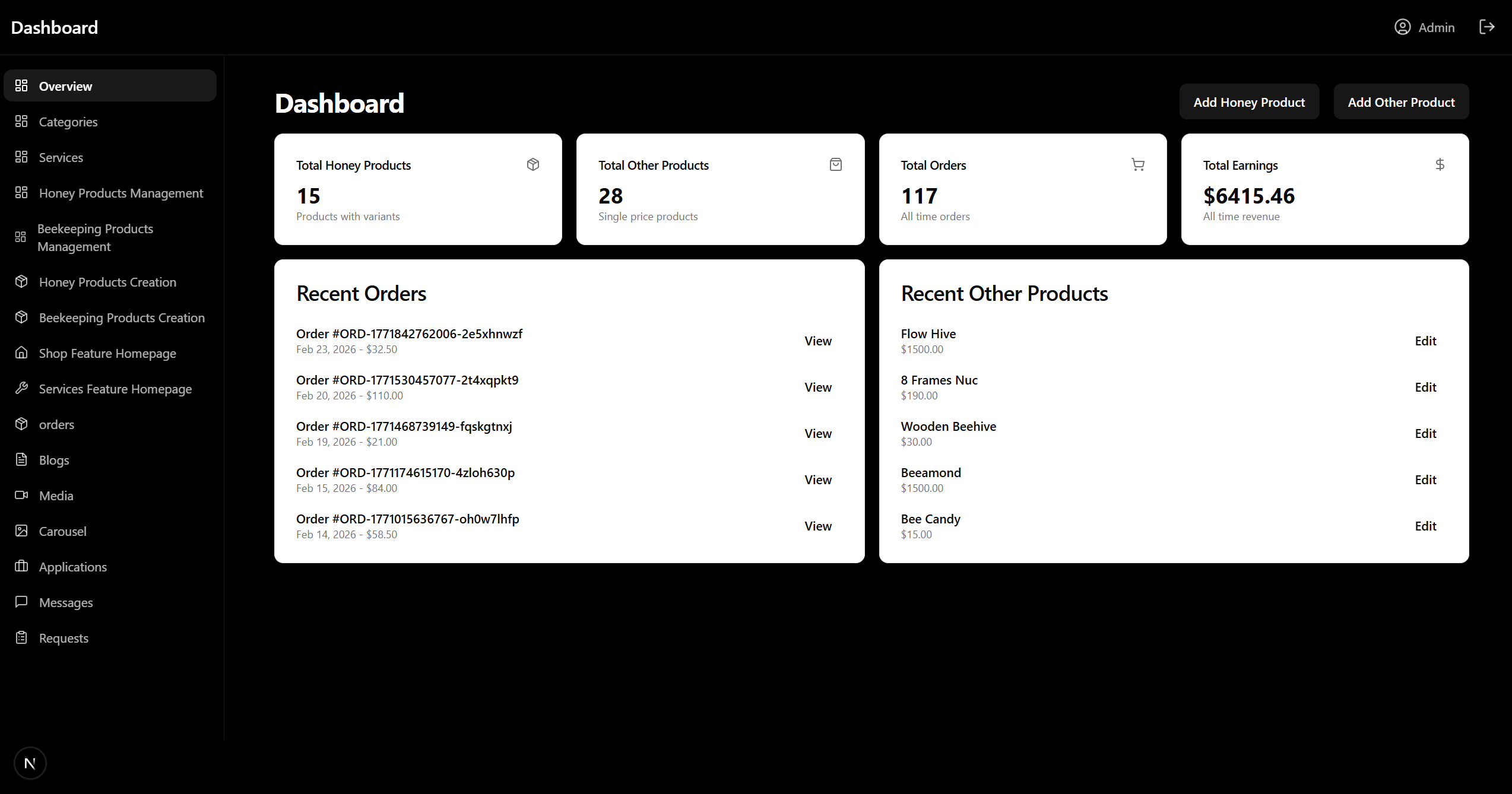The image size is (1512, 794).
Task: Click the Add Other Product button
Action: tap(1402, 101)
